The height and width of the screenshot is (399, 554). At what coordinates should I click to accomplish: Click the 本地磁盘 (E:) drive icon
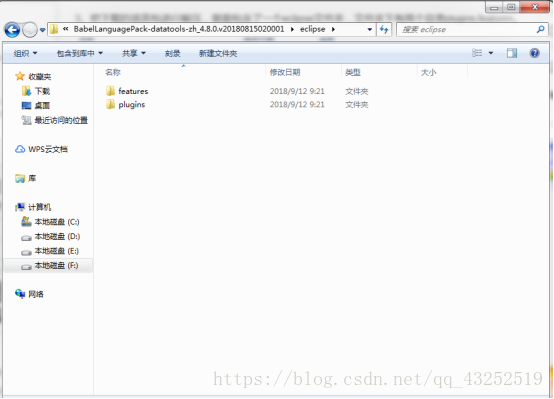tap(26, 252)
